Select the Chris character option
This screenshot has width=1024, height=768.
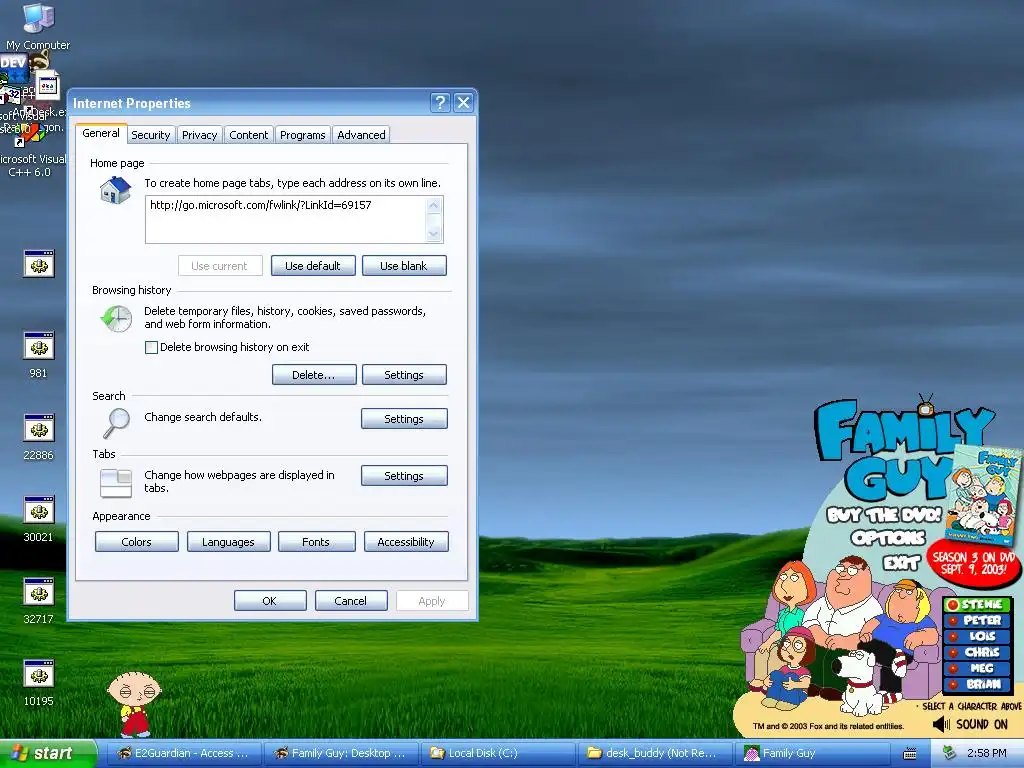[977, 652]
